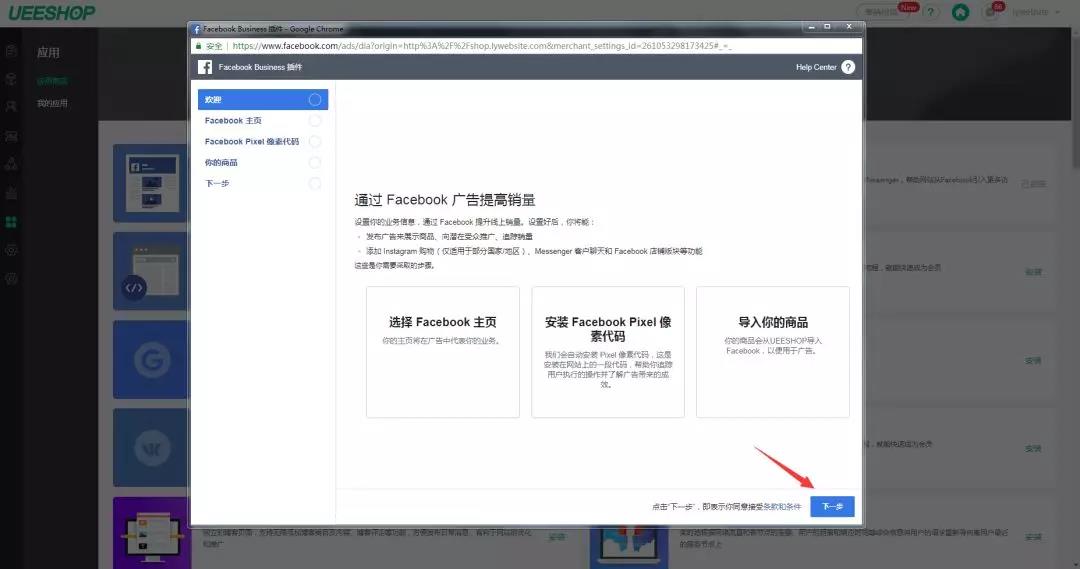The image size is (1080, 569).
Task: Select the 下一步 step in left list
Action: click(262, 183)
